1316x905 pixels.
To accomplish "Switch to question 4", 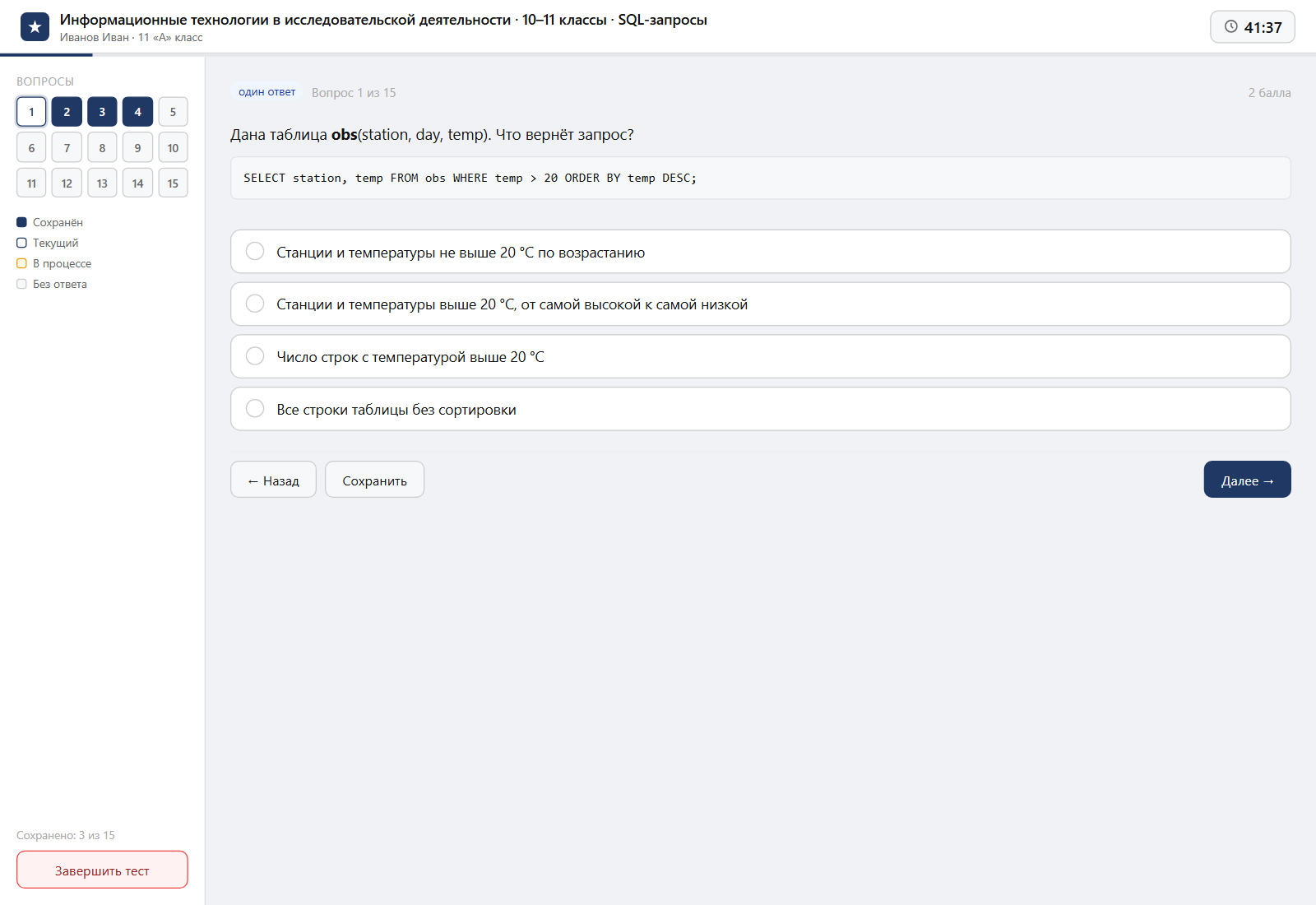I will click(137, 112).
